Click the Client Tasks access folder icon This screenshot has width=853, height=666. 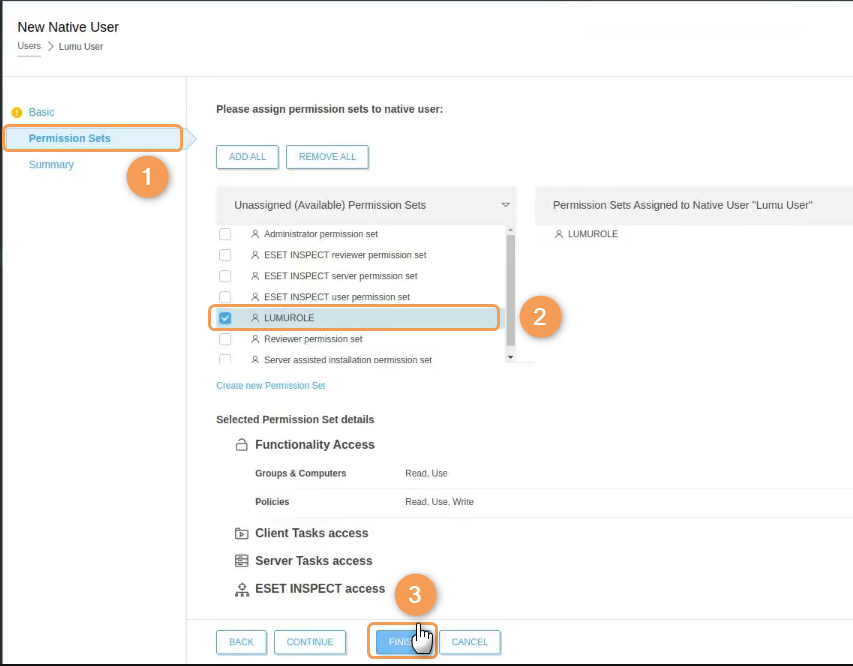pyautogui.click(x=241, y=534)
